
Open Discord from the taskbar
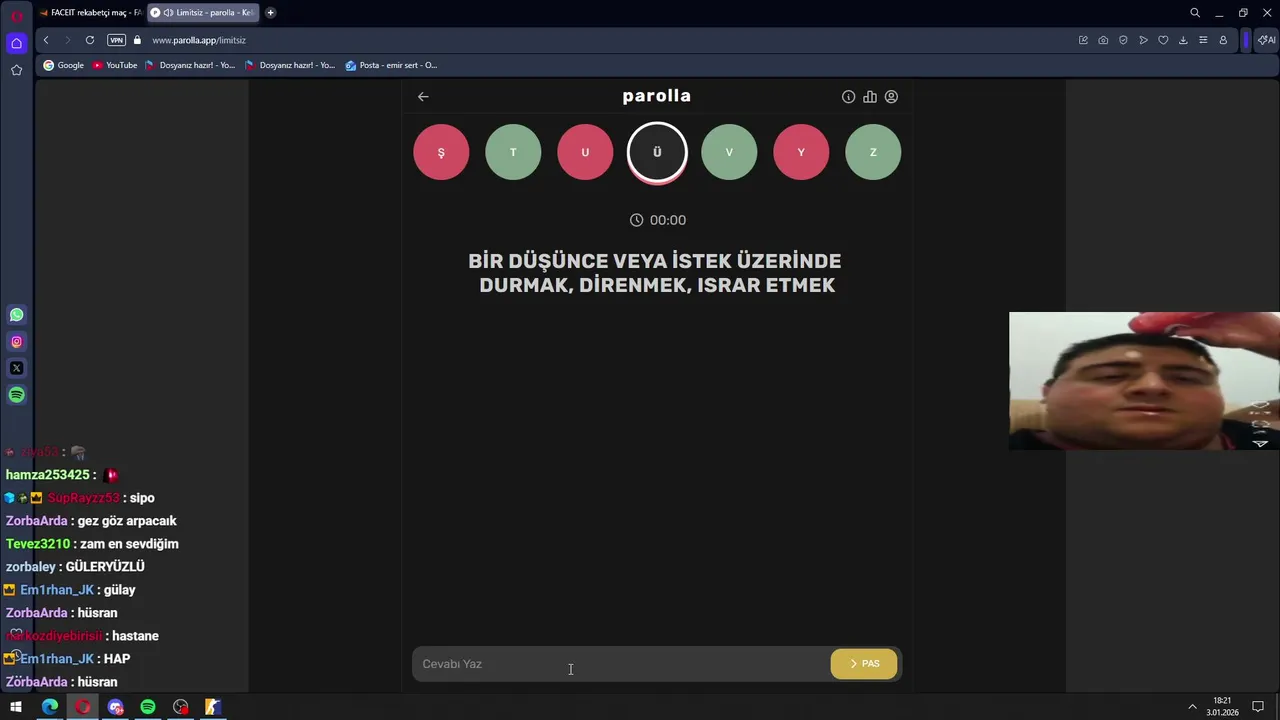pyautogui.click(x=115, y=707)
